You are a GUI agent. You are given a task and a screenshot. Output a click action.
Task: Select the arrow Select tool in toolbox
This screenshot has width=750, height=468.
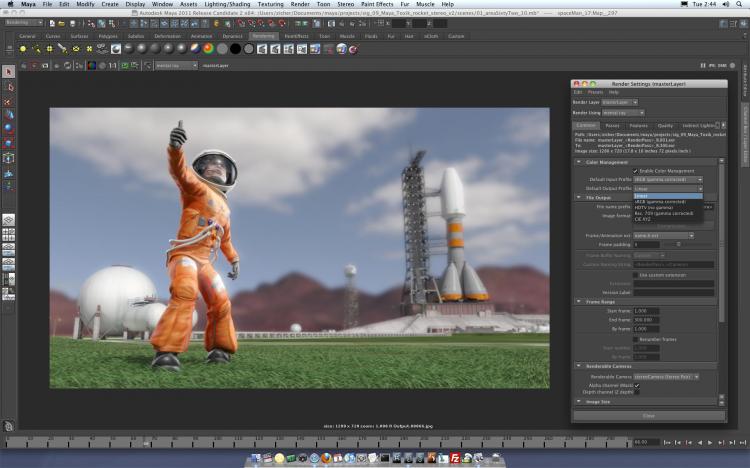click(8, 72)
